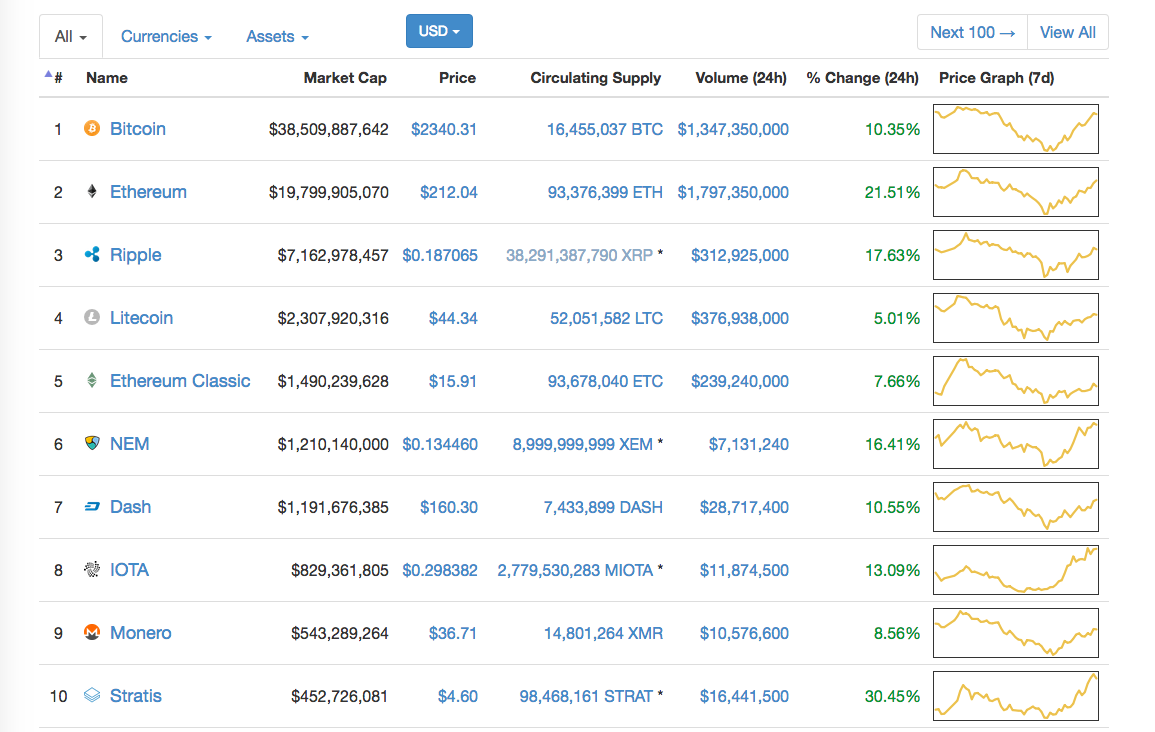Screen dimensions: 1155x732
Task: Open the Monero coin page link
Action: coord(141,633)
